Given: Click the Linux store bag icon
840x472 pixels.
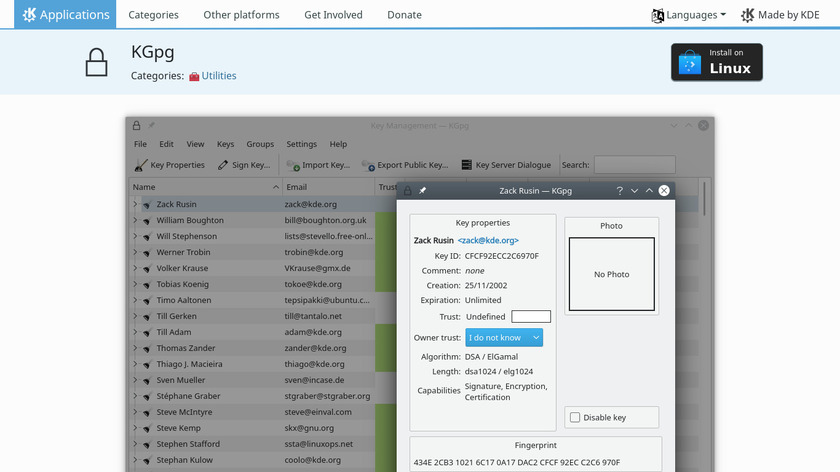Looking at the screenshot, I should point(689,63).
